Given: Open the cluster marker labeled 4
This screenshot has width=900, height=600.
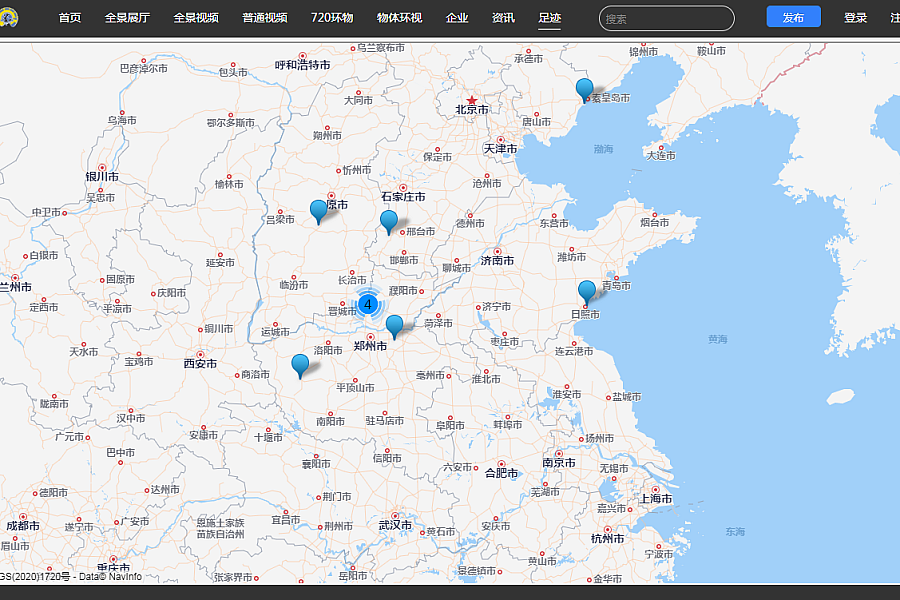Looking at the screenshot, I should click(x=368, y=304).
